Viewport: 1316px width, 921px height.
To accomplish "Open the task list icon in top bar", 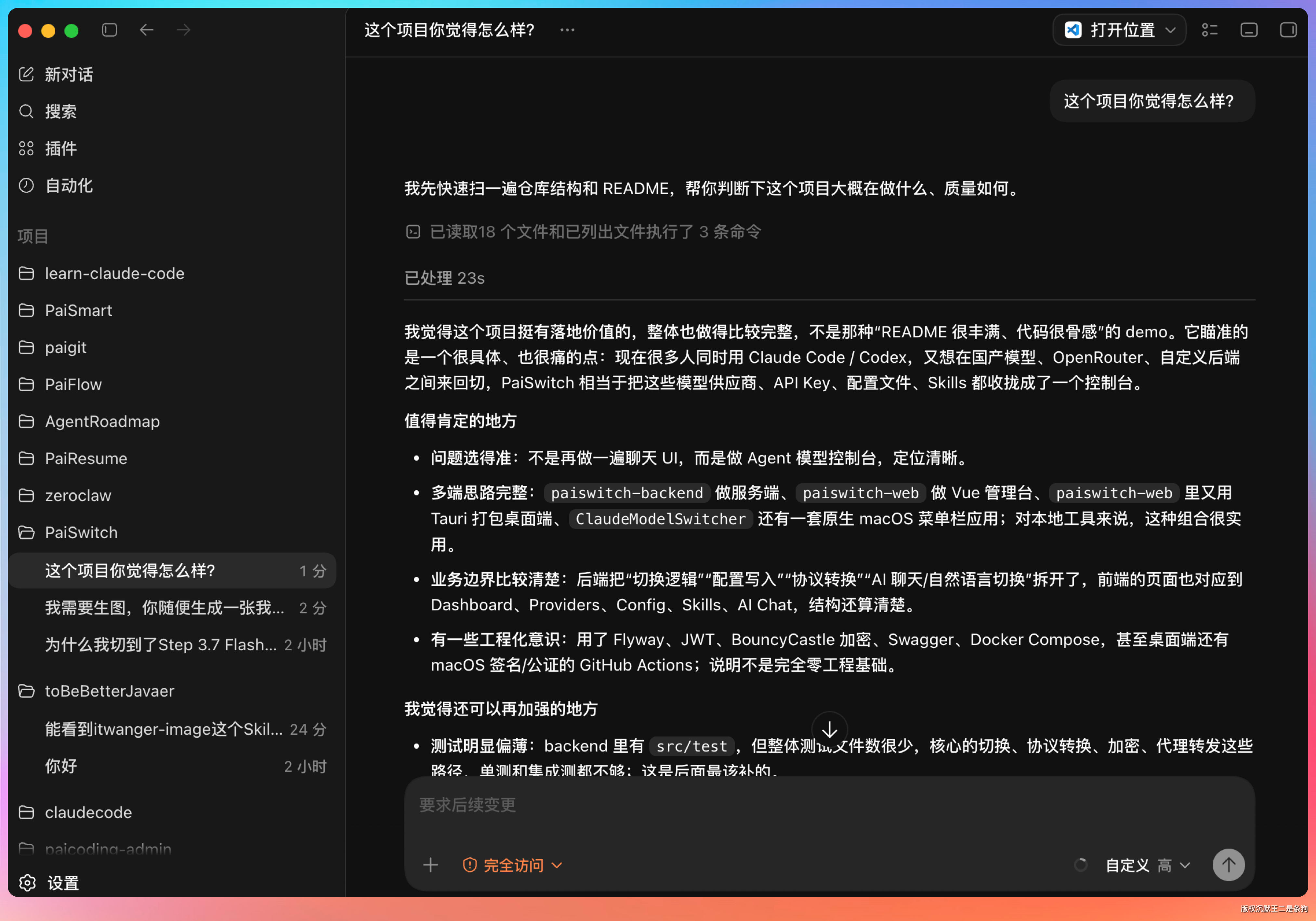I will (x=1209, y=30).
